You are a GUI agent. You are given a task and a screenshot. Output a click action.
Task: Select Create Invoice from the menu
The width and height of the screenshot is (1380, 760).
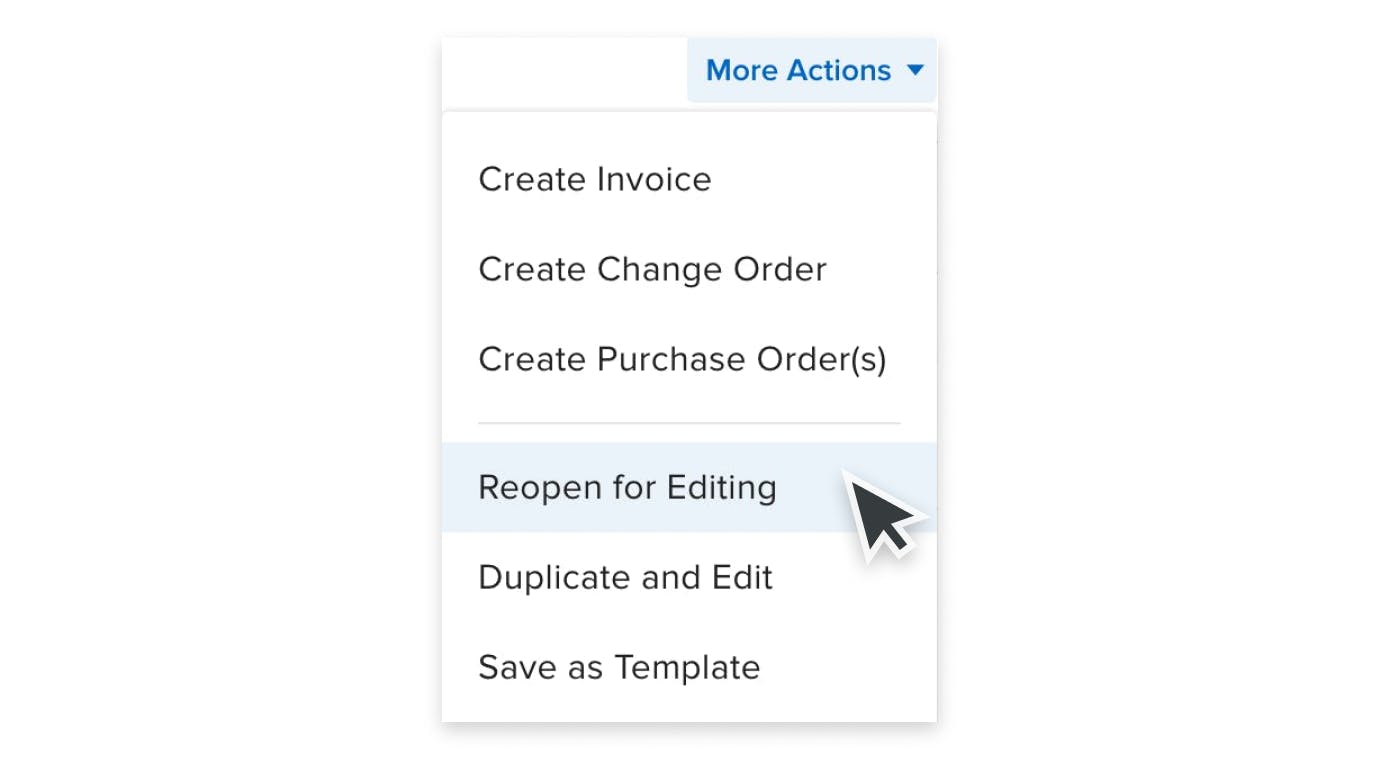click(x=595, y=179)
